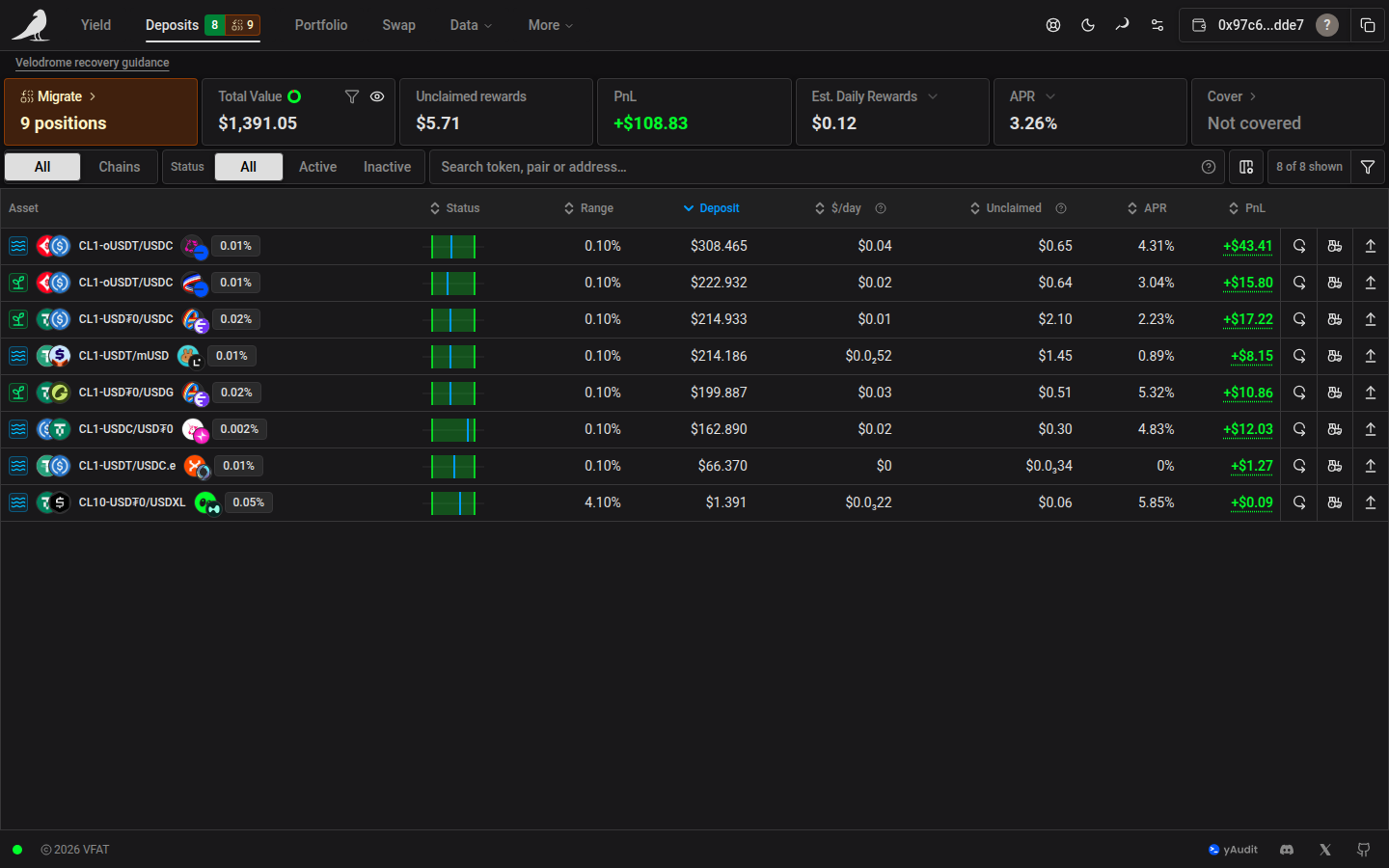Click the sickle icon in header
This screenshot has height=868, width=1389.
1122,25
